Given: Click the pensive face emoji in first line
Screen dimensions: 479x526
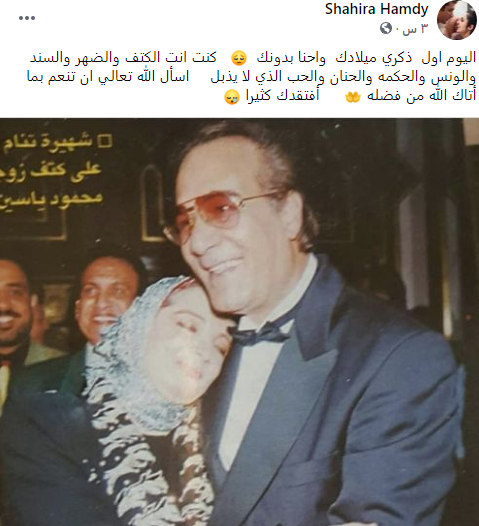Looking at the screenshot, I should point(239,58).
